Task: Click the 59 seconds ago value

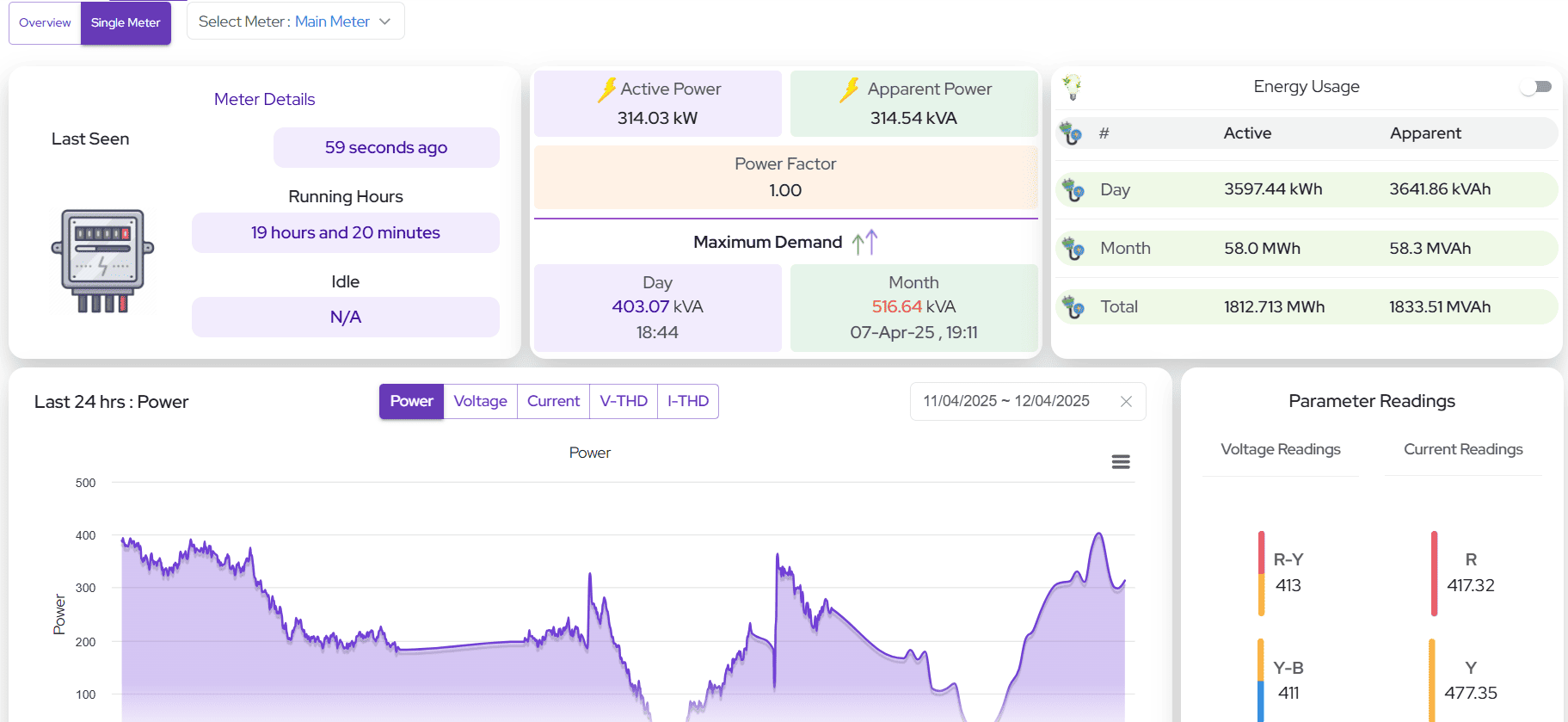Action: pyautogui.click(x=386, y=147)
